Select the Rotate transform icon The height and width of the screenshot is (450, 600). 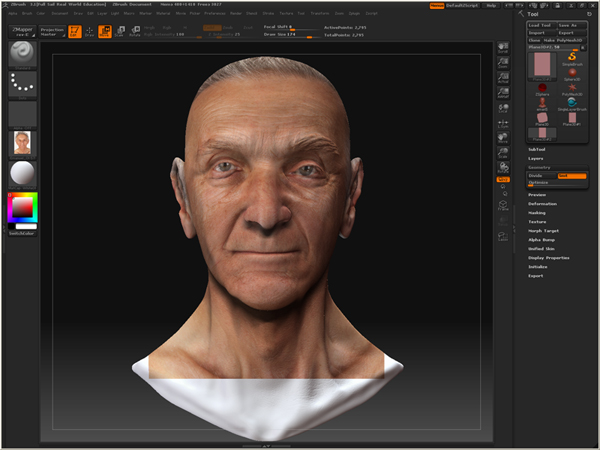(134, 31)
